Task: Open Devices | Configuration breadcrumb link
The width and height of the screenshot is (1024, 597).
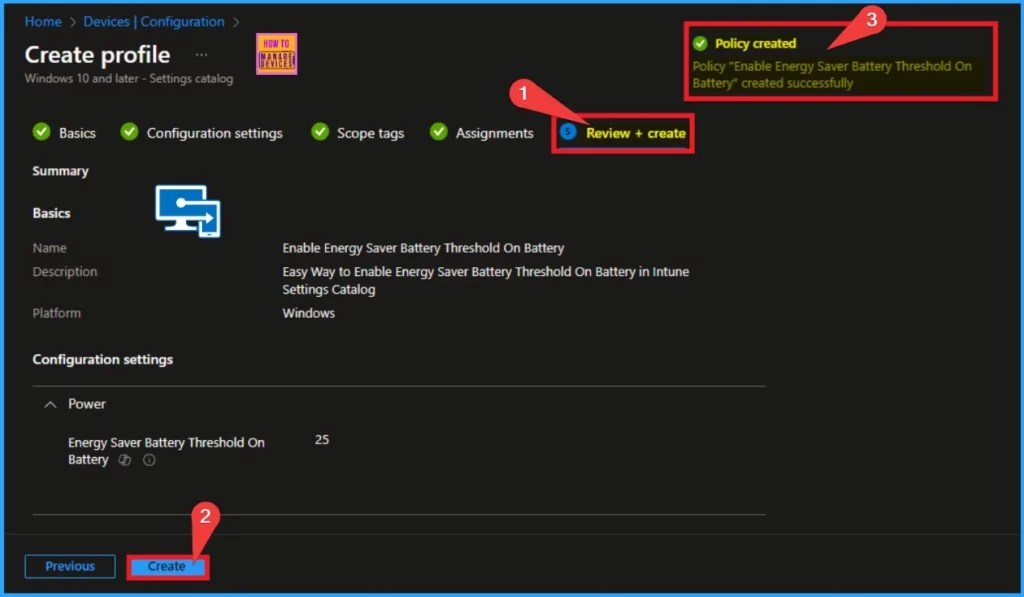Action: pos(153,22)
